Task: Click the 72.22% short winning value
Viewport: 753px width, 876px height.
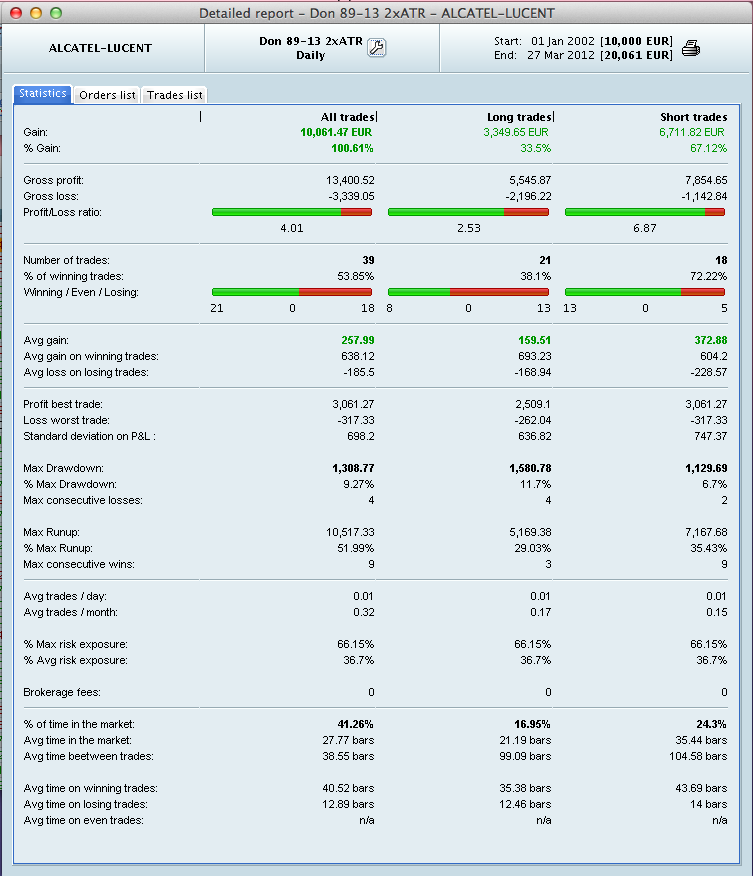Action: tap(708, 277)
